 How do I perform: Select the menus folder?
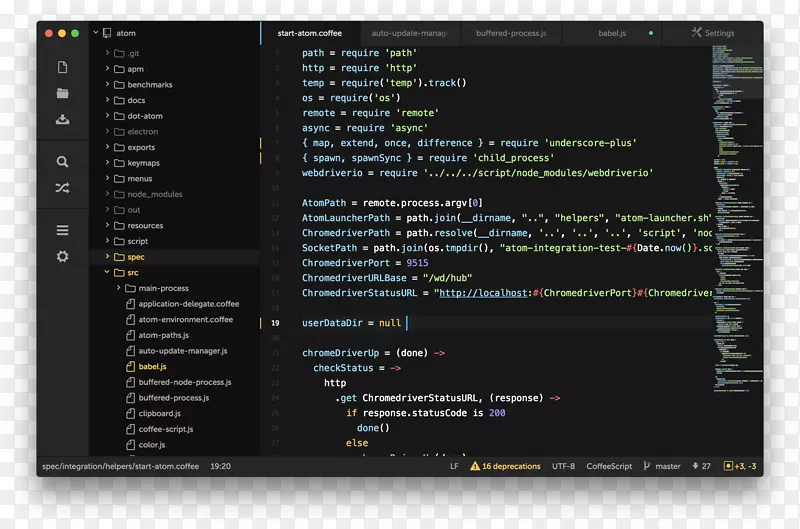(x=140, y=179)
